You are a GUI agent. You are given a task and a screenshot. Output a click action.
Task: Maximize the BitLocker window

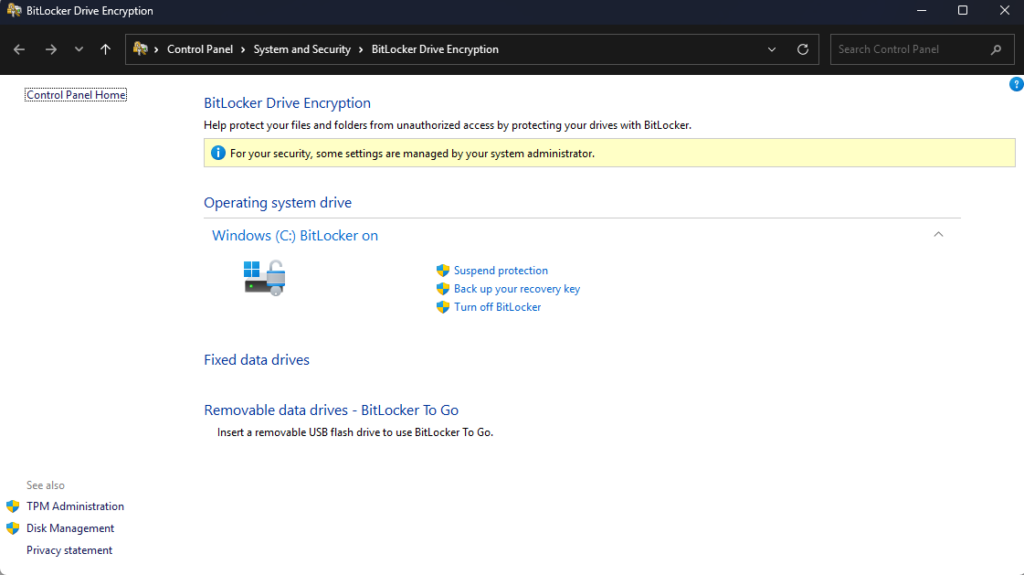pyautogui.click(x=963, y=10)
